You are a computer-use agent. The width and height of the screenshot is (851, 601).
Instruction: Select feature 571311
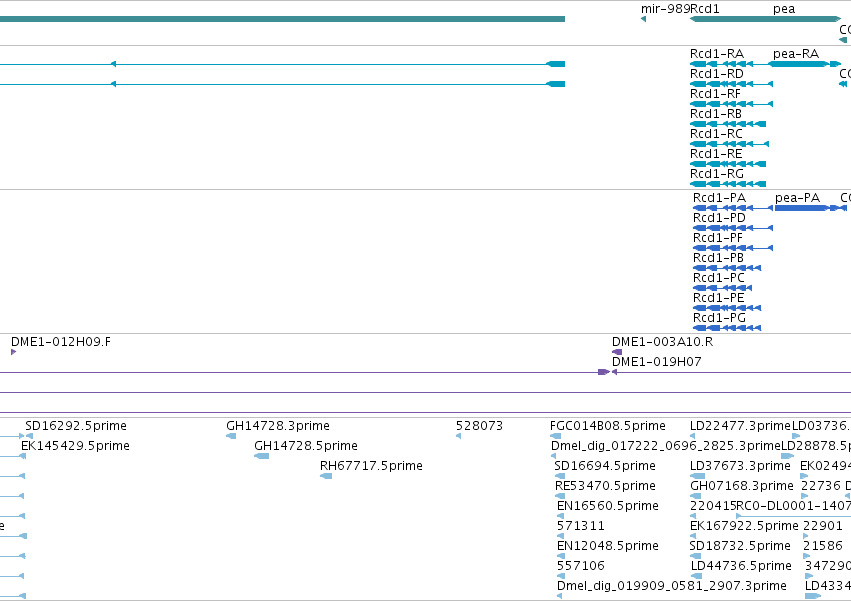581,526
